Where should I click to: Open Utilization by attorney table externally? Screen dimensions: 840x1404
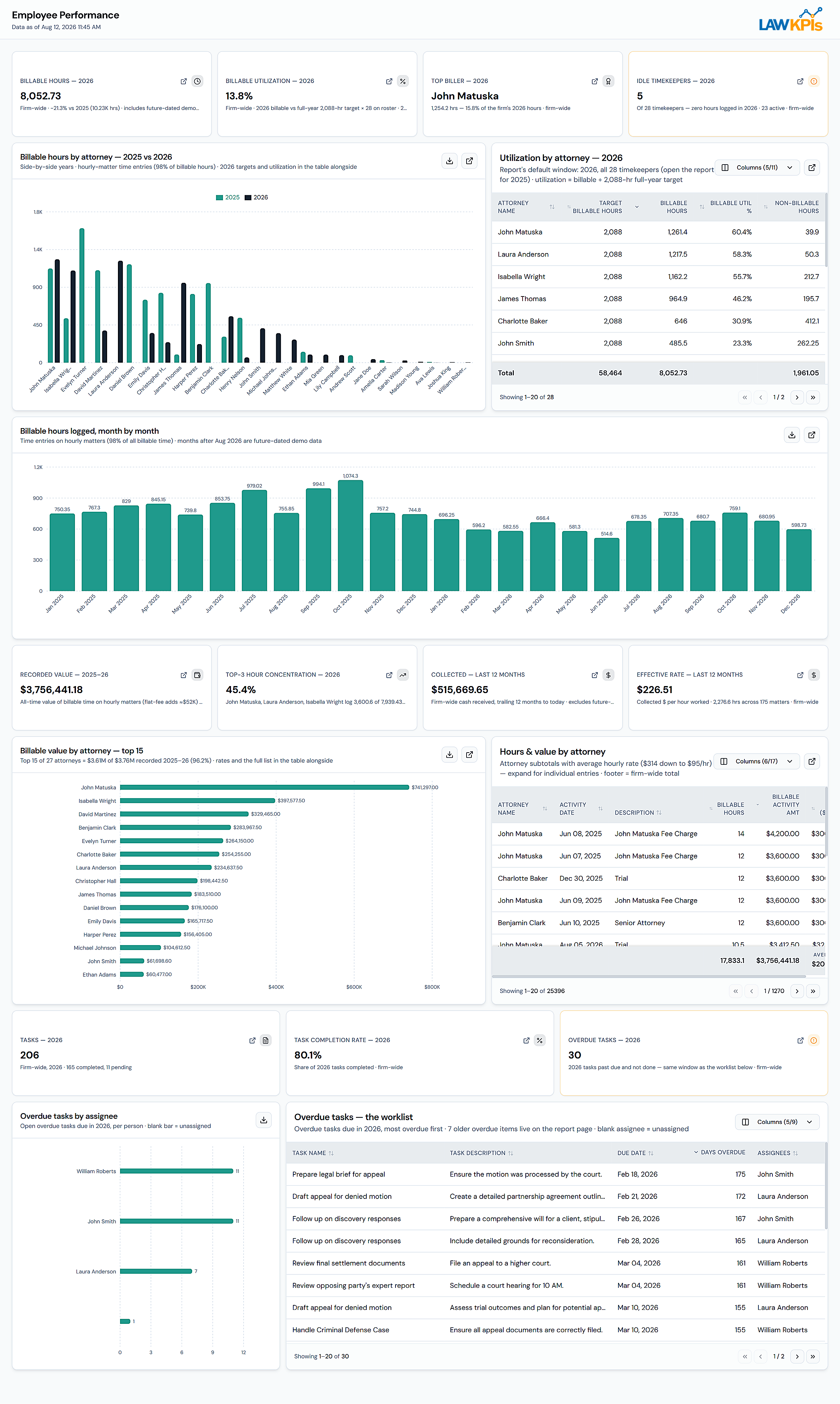tap(812, 168)
